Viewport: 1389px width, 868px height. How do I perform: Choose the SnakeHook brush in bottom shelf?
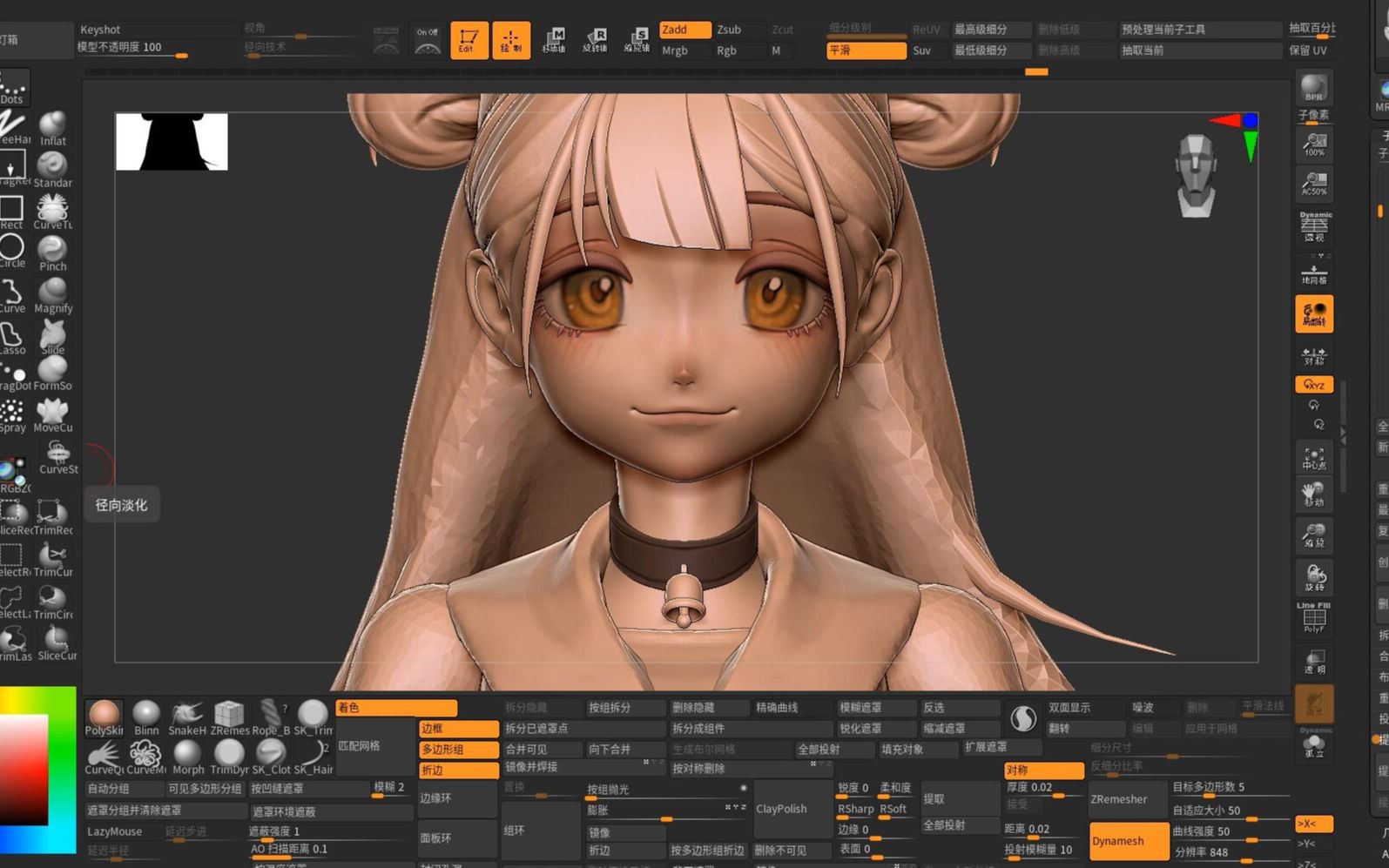click(x=187, y=718)
